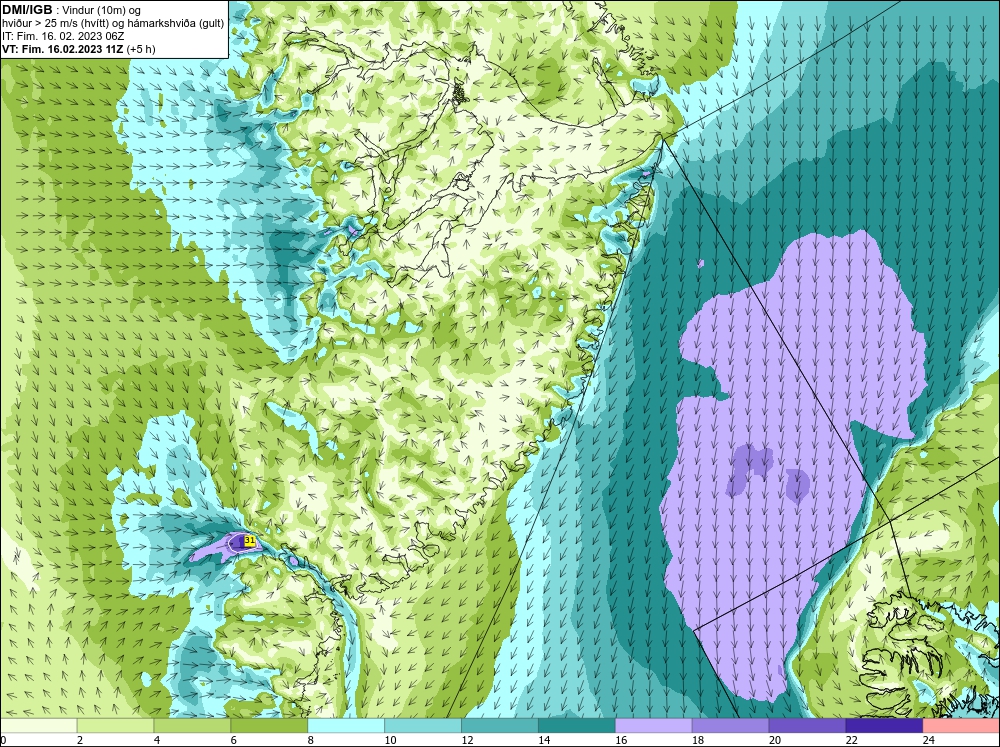Click the scale value 16

click(621, 740)
